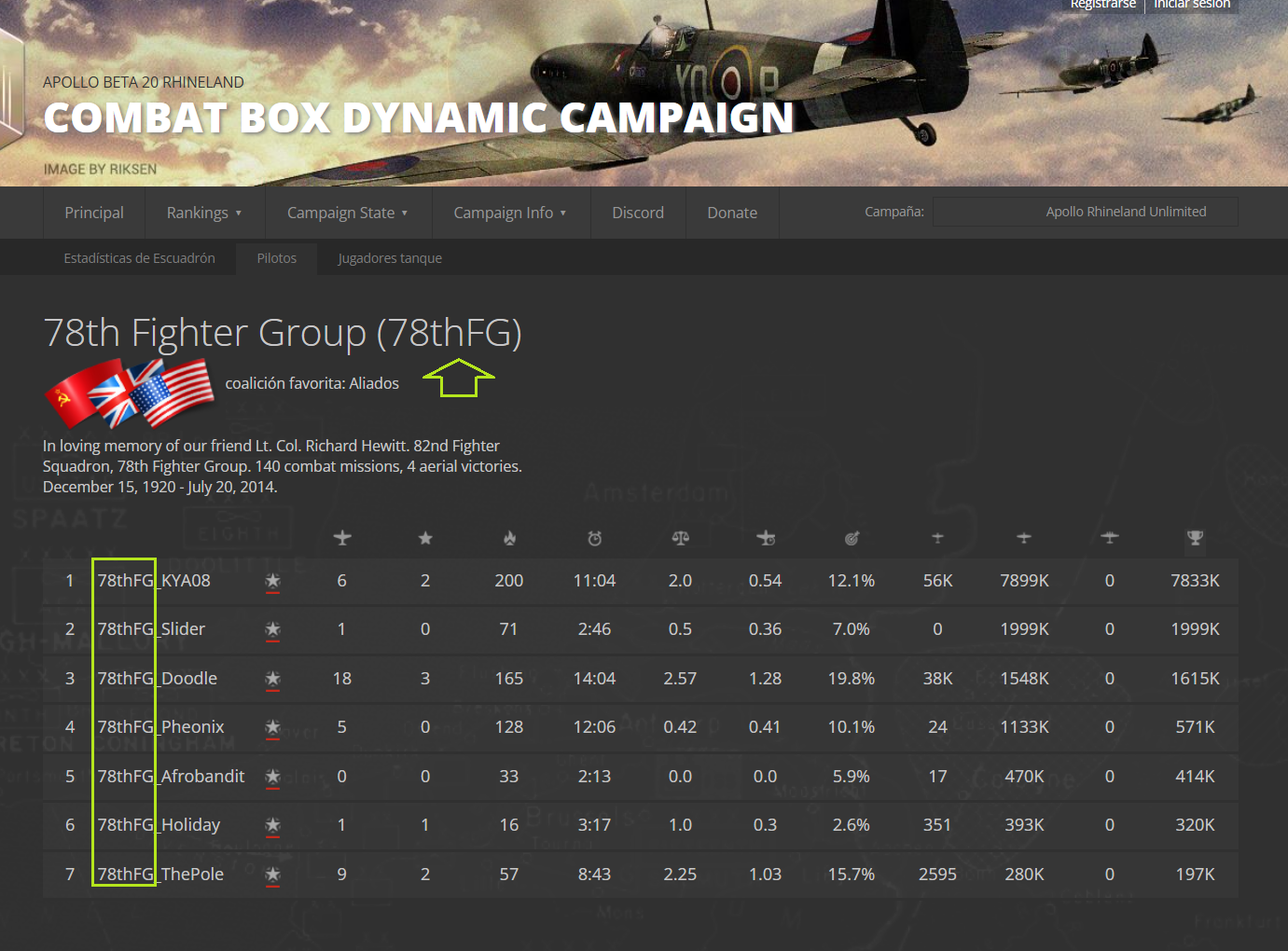Click coalición favorita: Aliados text

(x=312, y=383)
